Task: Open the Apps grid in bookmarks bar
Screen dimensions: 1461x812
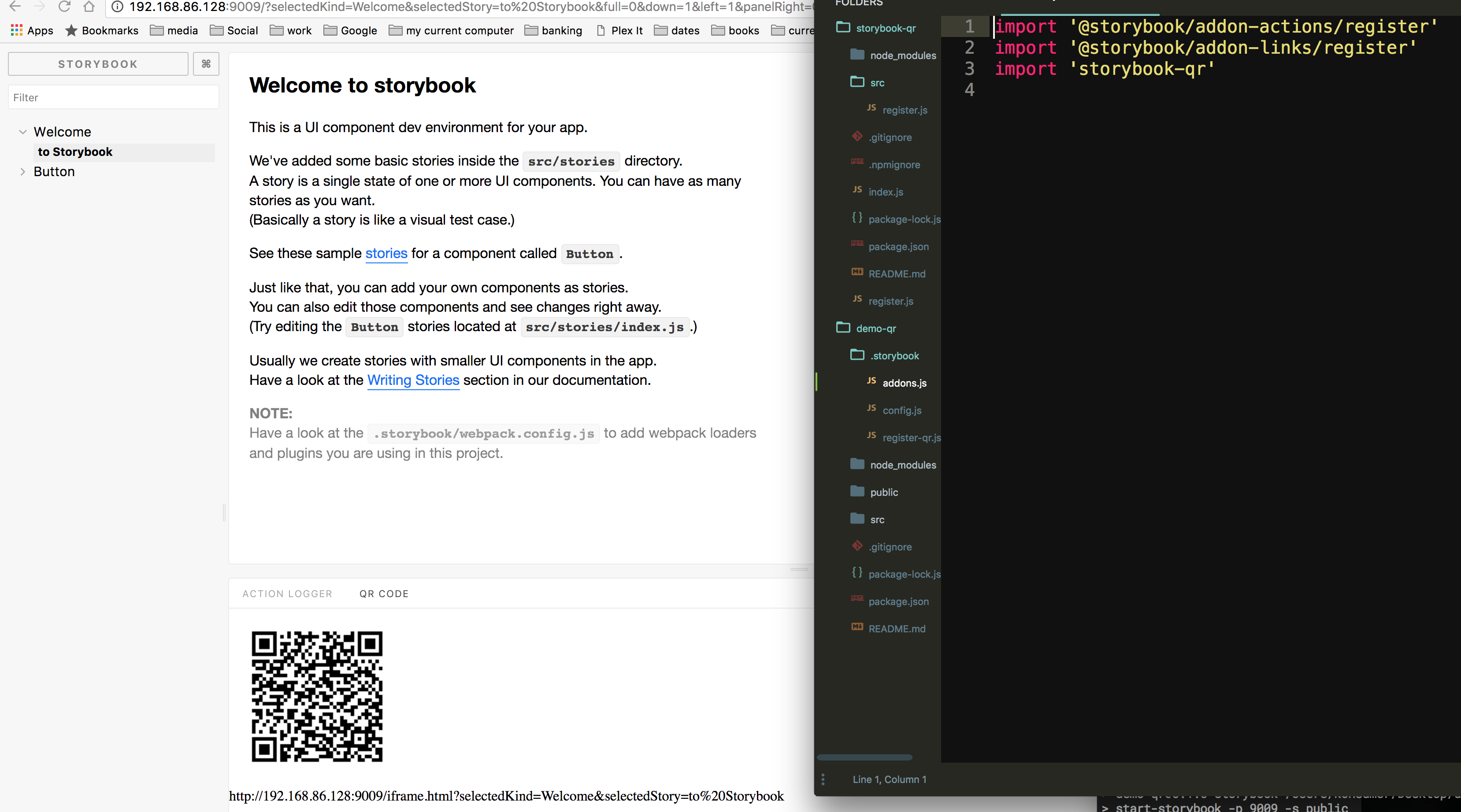Action: click(x=16, y=30)
